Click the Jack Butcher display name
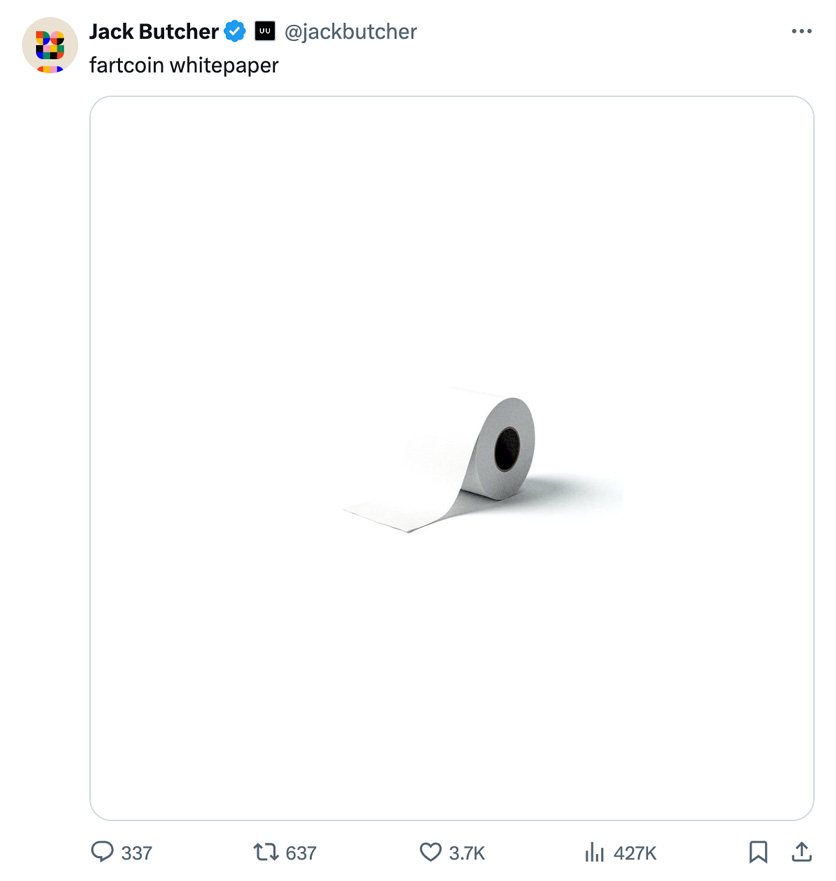This screenshot has height=881, width=836. click(x=153, y=32)
